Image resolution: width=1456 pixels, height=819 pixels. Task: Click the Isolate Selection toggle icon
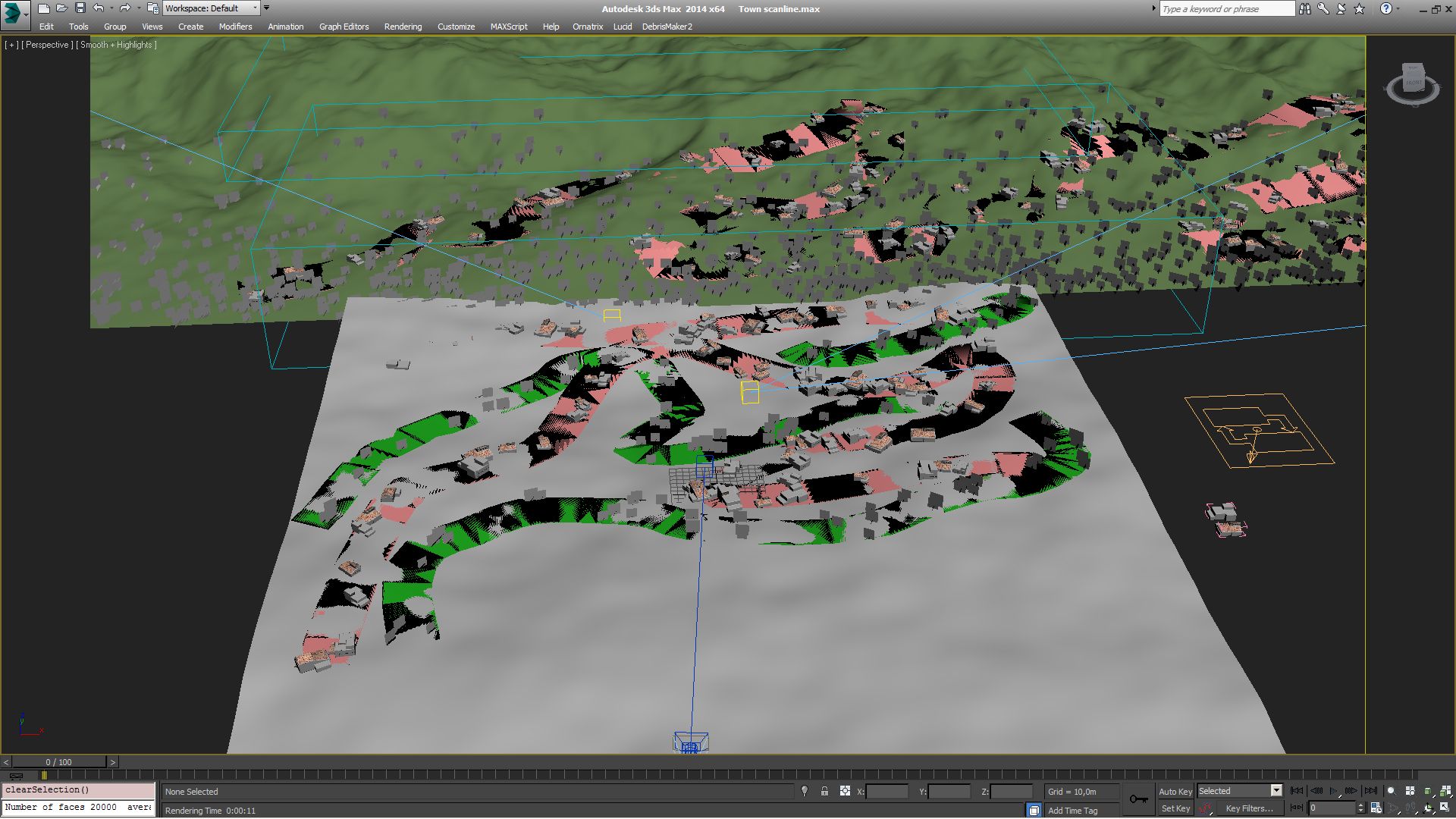(805, 791)
